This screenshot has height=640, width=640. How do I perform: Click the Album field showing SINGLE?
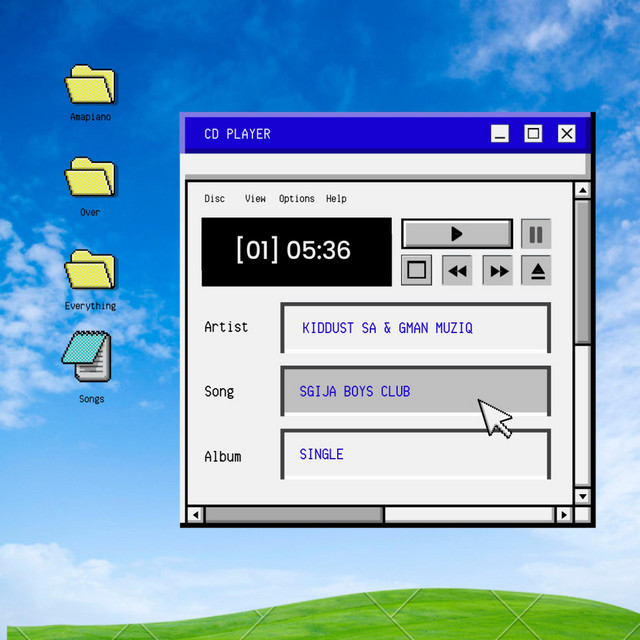tap(415, 454)
